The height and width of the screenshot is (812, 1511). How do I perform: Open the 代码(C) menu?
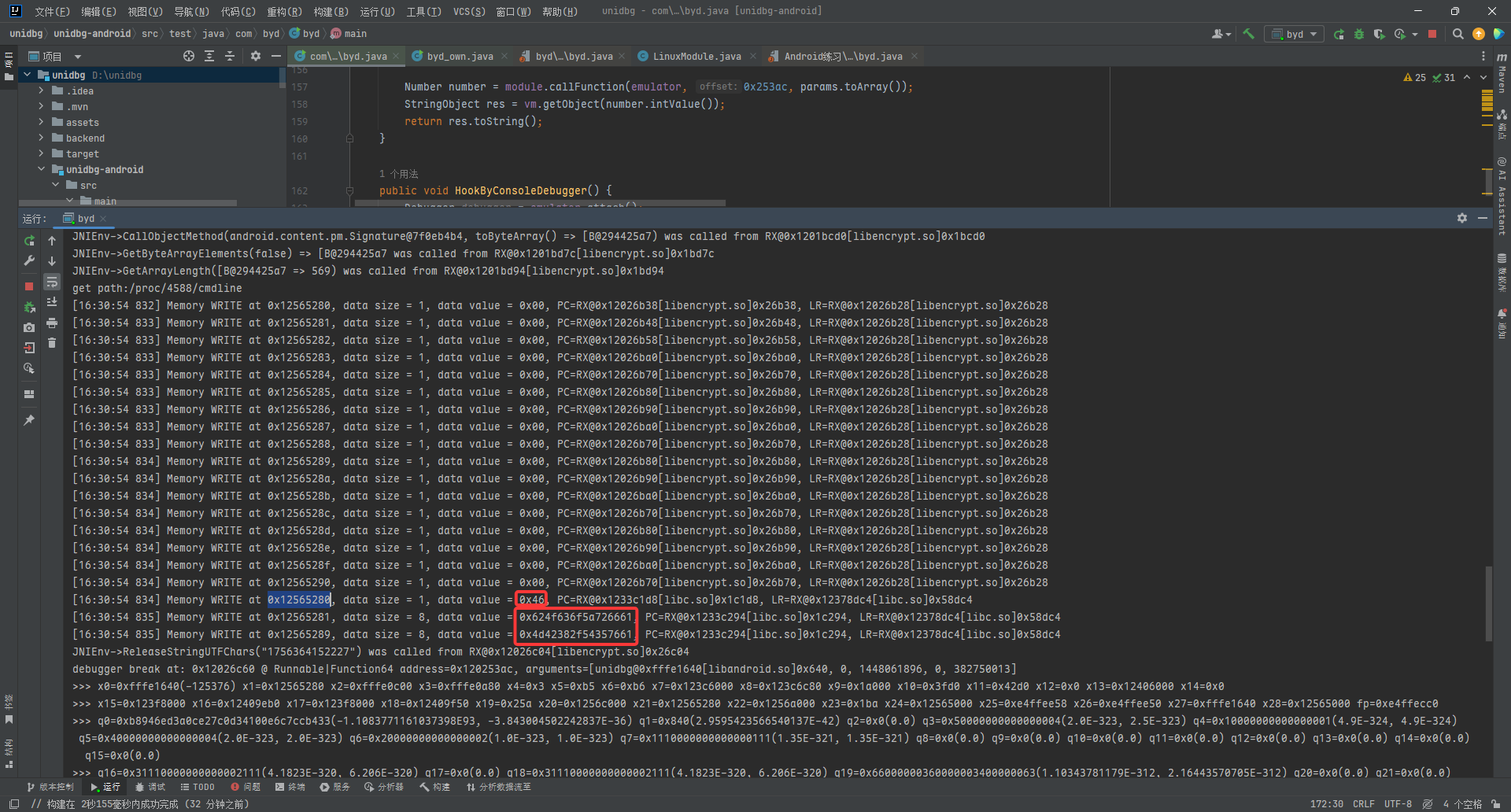click(x=238, y=11)
